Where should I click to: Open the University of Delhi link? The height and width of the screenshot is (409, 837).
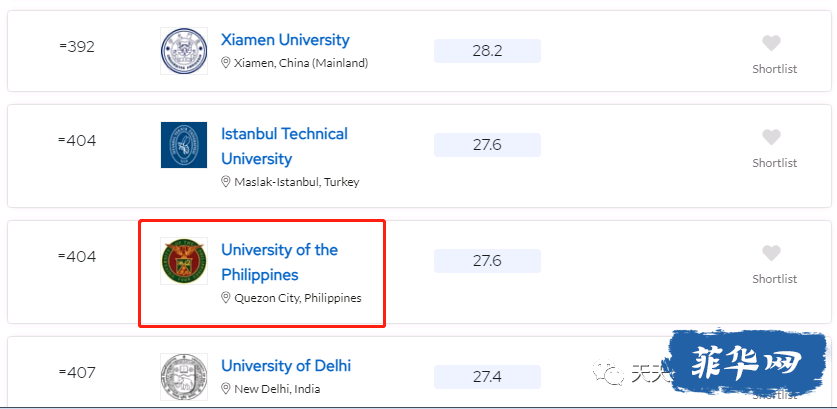[286, 366]
